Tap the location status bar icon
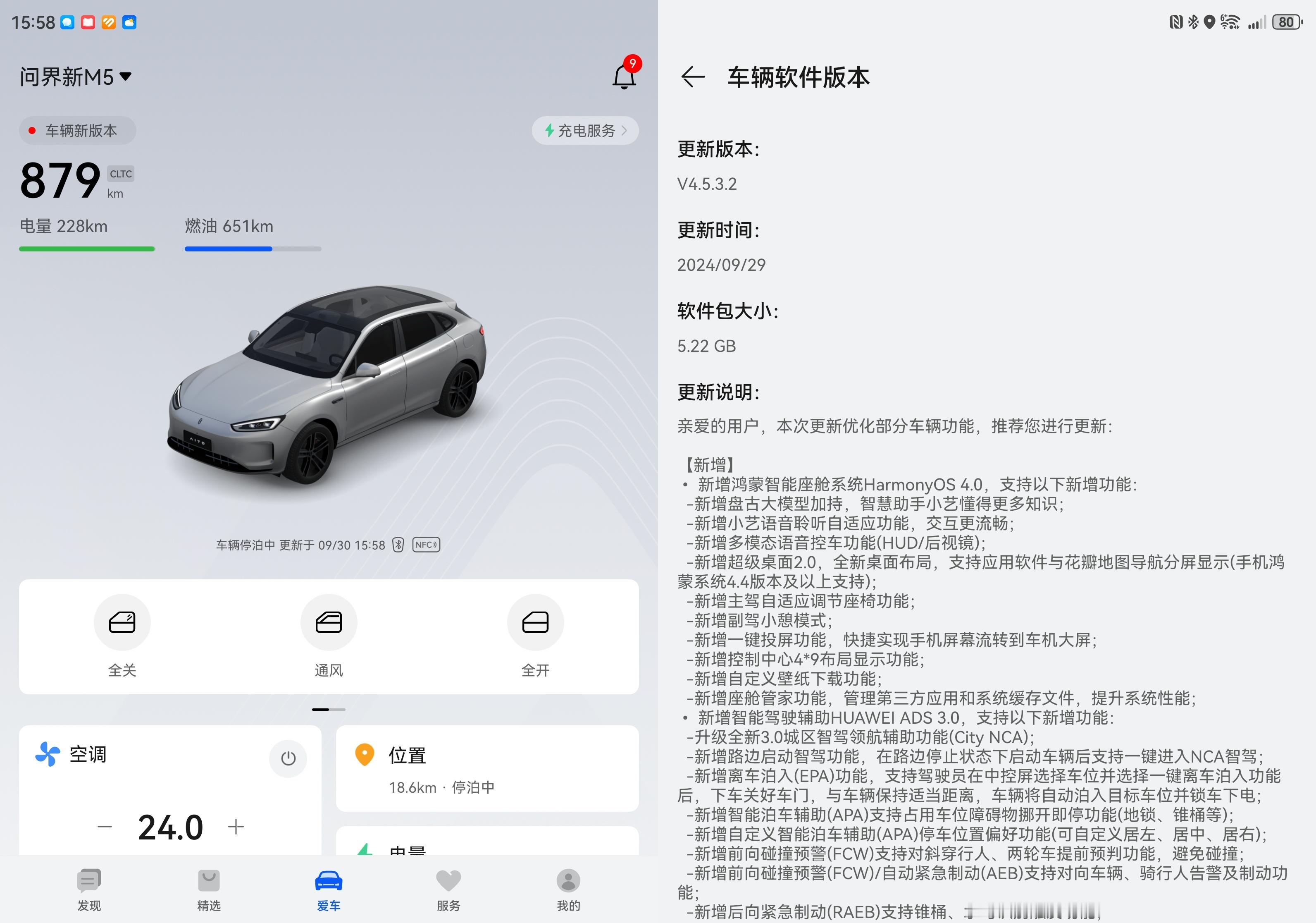The width and height of the screenshot is (1316, 923). 1209,22
